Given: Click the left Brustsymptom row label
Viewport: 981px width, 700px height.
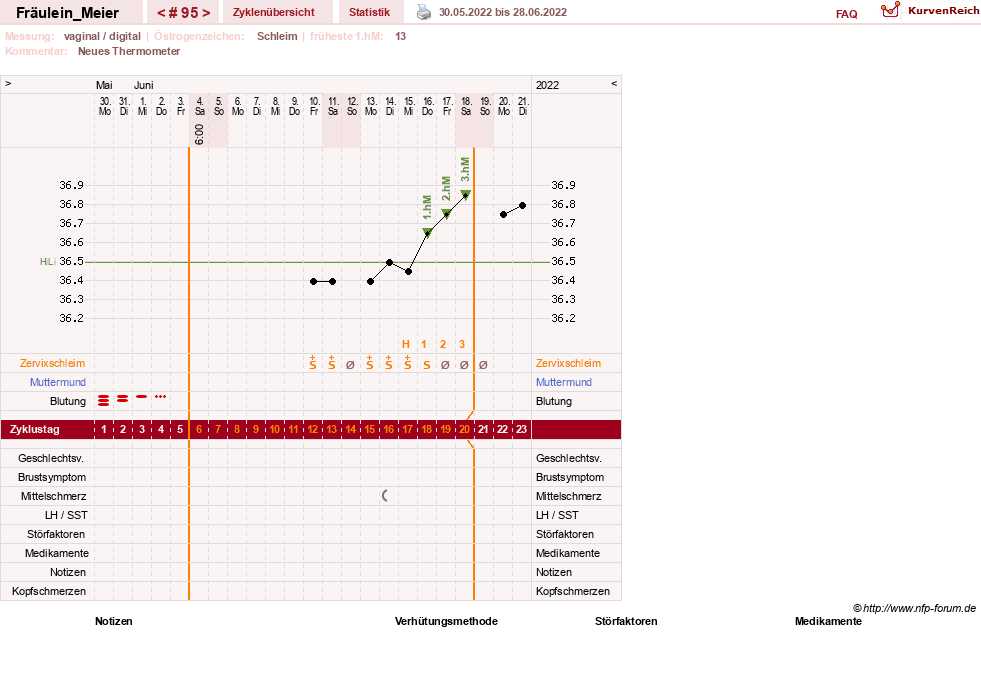Looking at the screenshot, I should pos(52,477).
